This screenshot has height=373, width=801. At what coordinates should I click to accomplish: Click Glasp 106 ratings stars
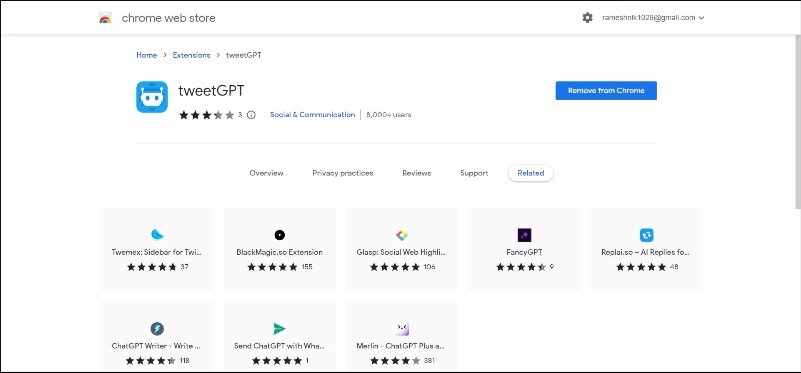[x=395, y=267]
